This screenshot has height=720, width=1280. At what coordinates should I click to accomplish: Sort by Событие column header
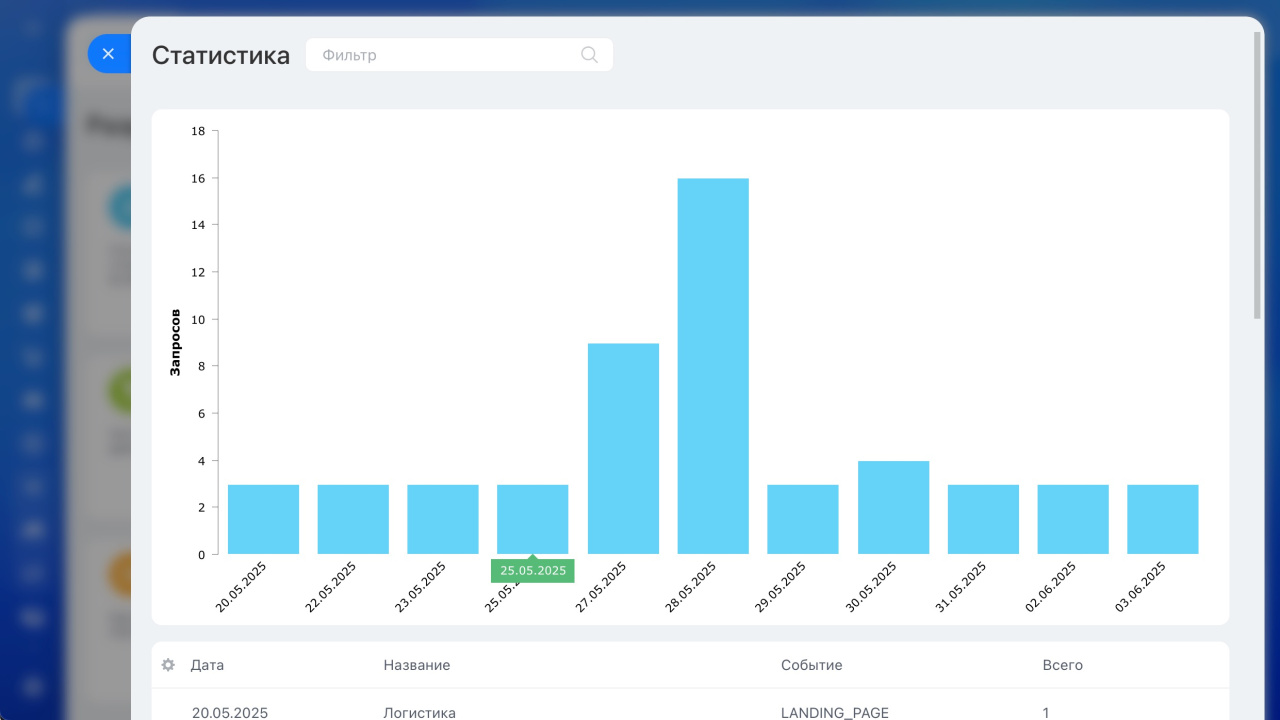click(x=812, y=665)
